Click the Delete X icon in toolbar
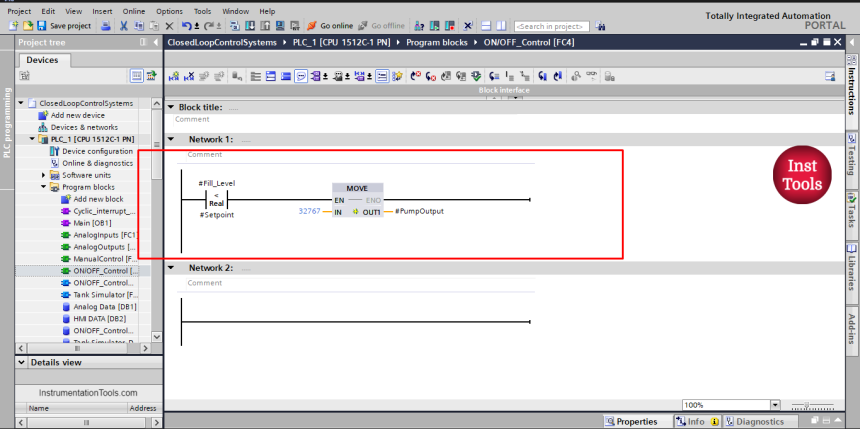The height and width of the screenshot is (429, 860). pos(169,26)
